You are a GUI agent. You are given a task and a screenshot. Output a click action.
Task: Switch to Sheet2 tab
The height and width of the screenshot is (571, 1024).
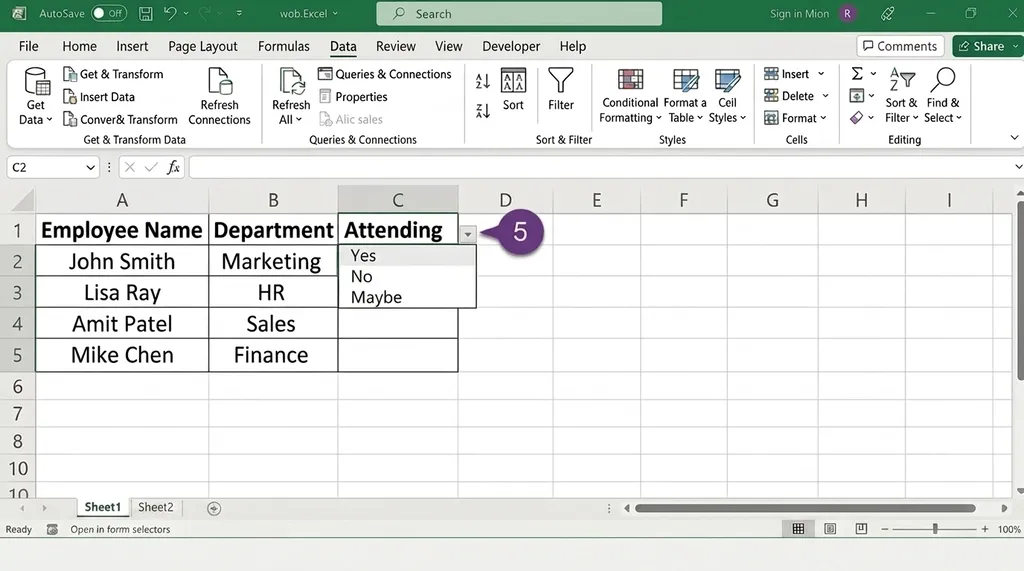point(155,508)
